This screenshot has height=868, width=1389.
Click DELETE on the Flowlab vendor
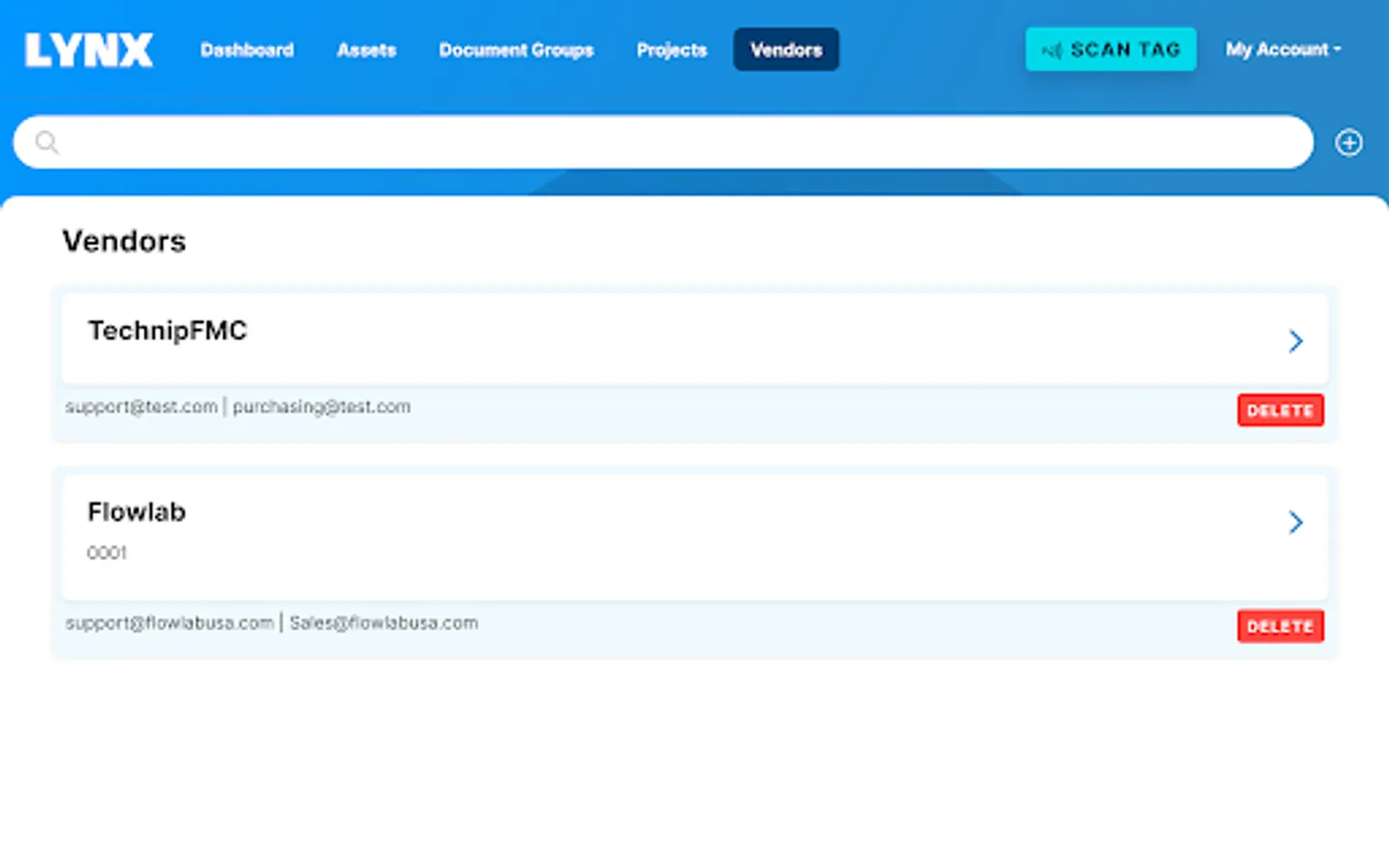[x=1280, y=626]
